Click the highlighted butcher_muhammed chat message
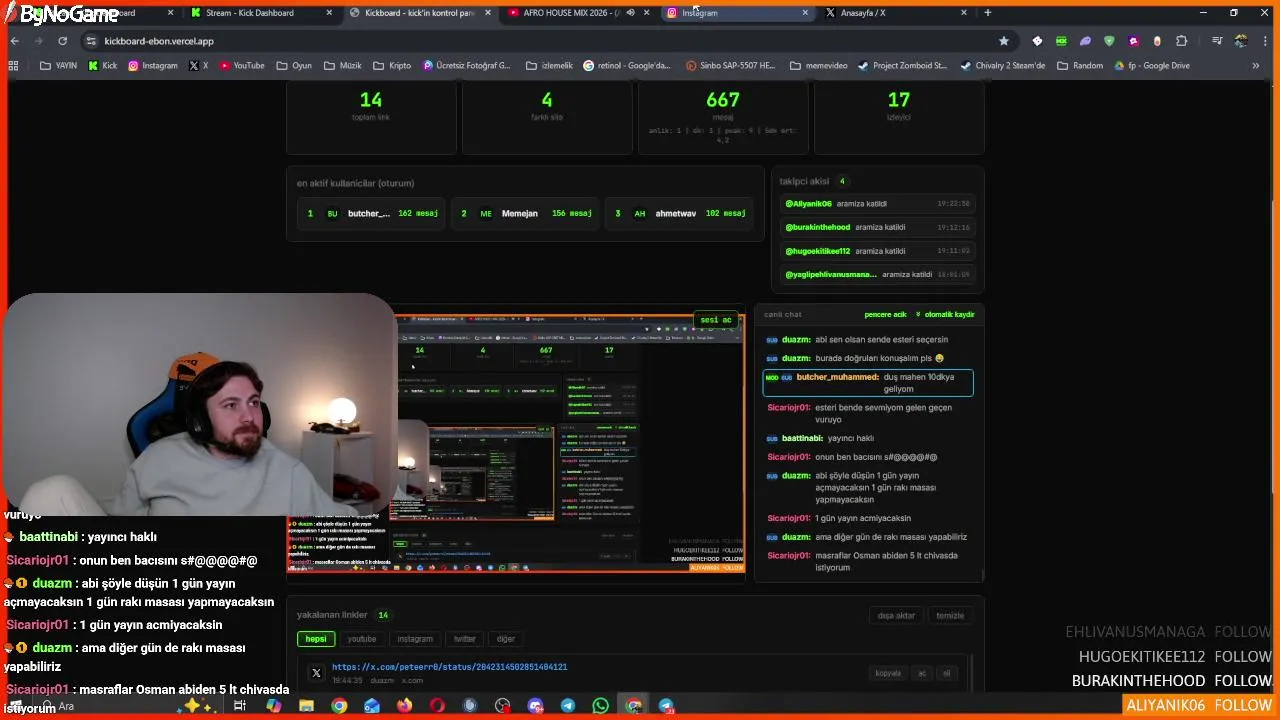 coord(868,383)
